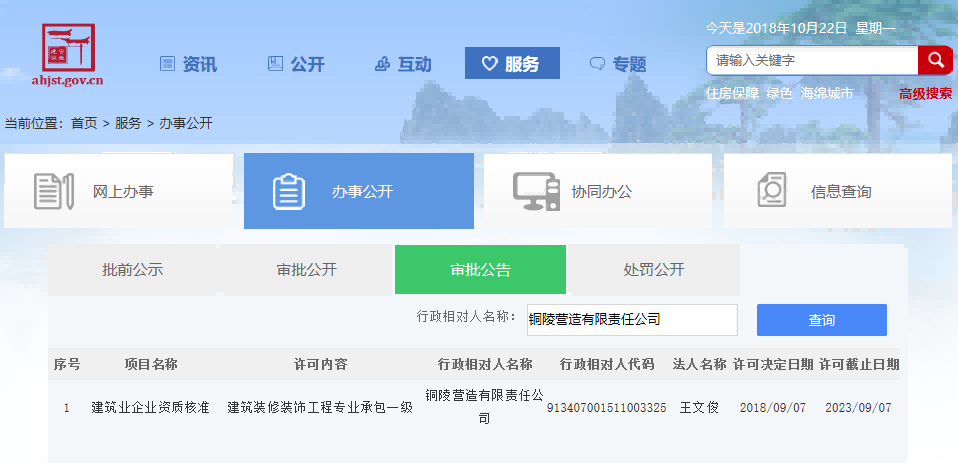Click the 海绵城市 hot keyword
958x463 pixels.
point(827,93)
